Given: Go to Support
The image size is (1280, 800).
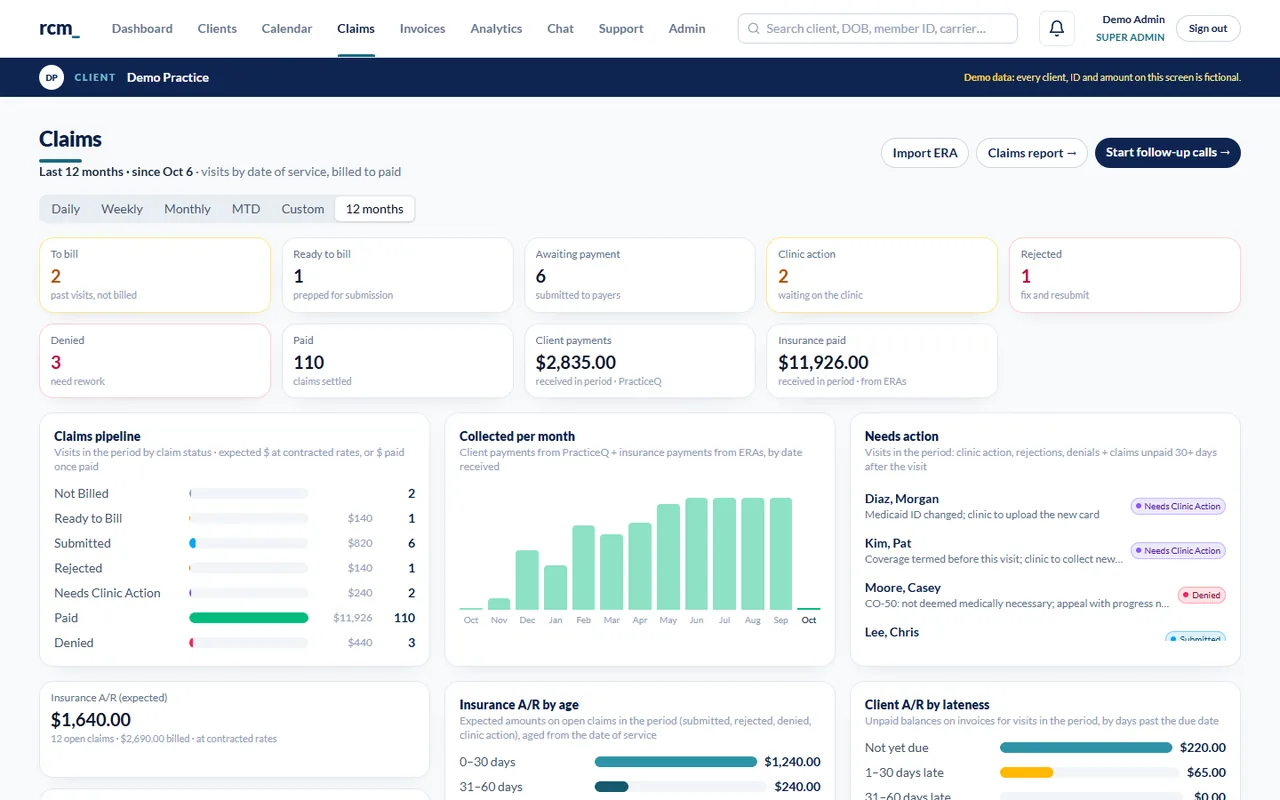Looking at the screenshot, I should point(621,29).
